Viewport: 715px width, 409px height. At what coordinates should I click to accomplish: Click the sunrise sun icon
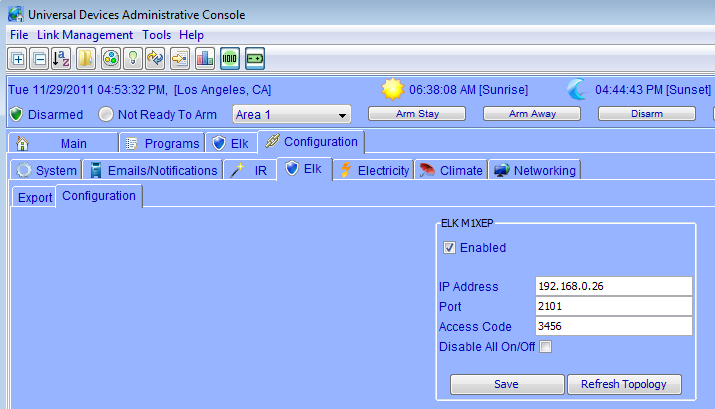click(393, 89)
